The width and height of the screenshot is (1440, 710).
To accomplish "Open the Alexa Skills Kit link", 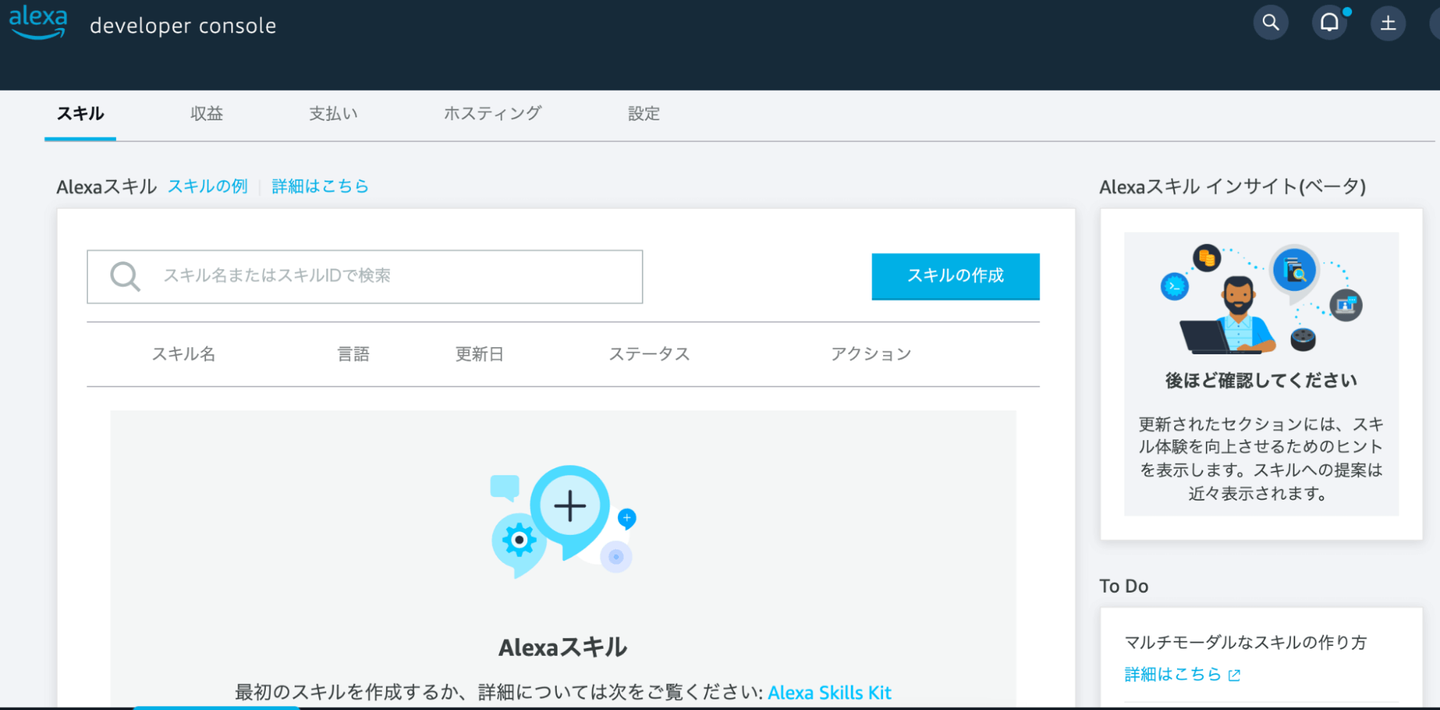I will [x=829, y=692].
